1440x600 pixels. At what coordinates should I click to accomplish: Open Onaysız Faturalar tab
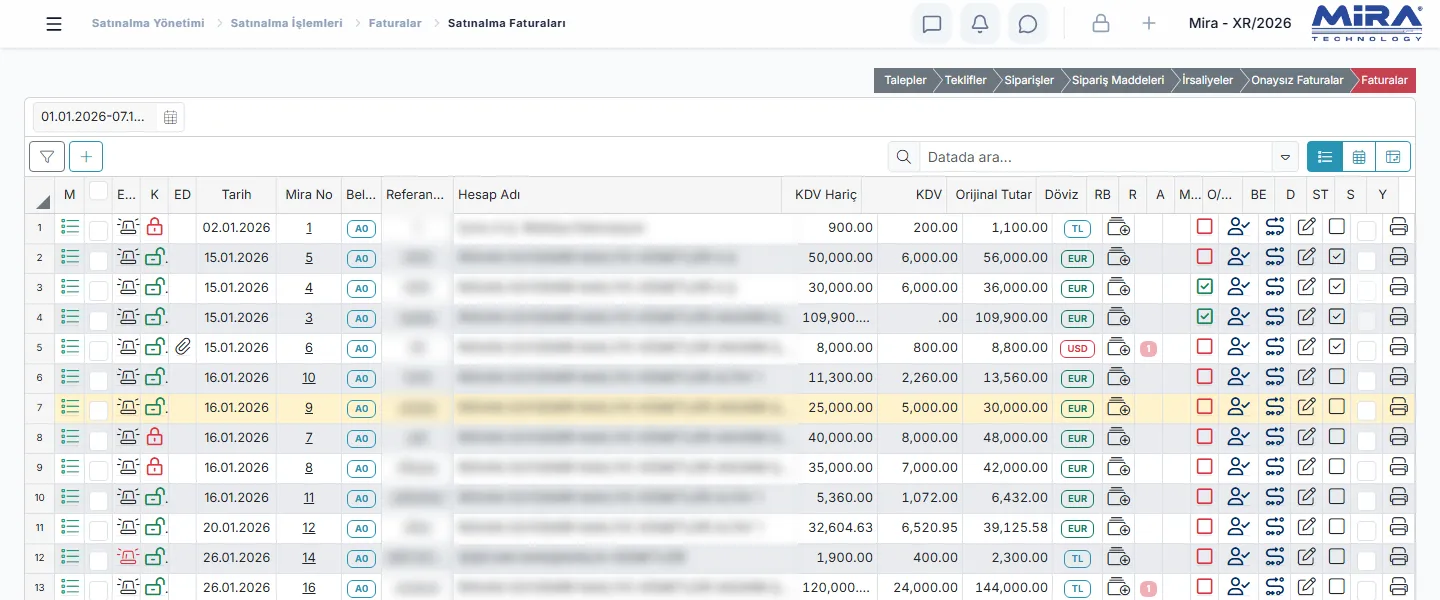pyautogui.click(x=1297, y=80)
